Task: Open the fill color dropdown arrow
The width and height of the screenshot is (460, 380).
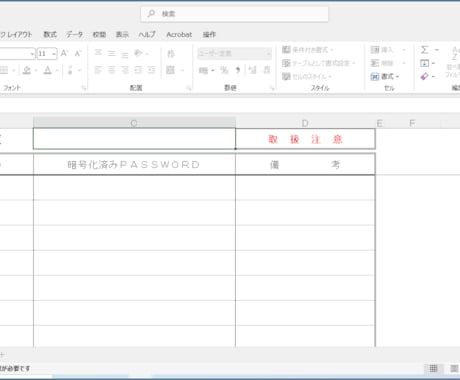Action: point(36,70)
